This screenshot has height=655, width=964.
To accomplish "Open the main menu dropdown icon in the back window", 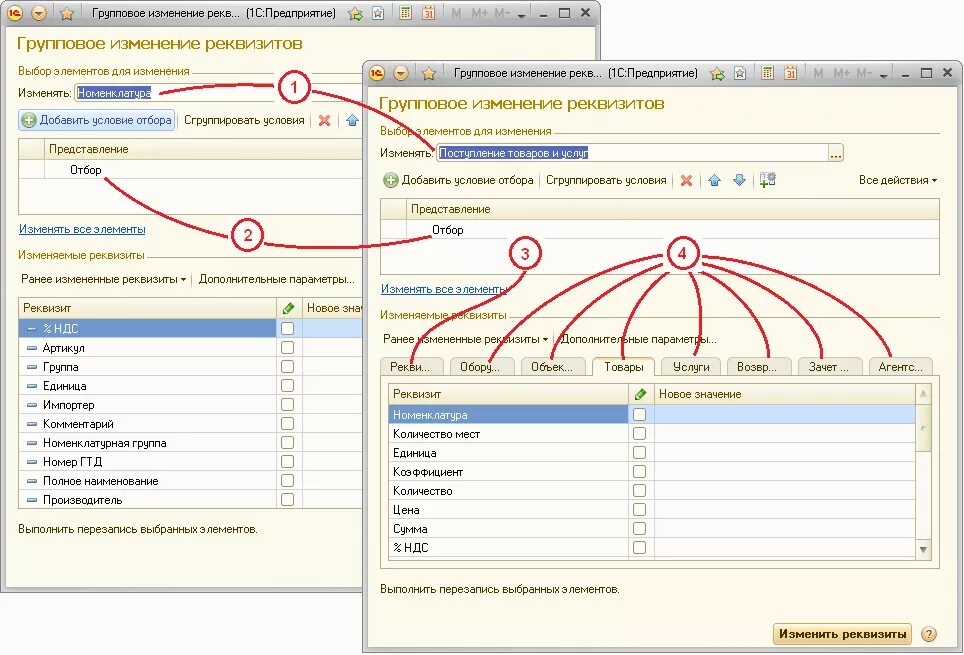I will tap(39, 13).
